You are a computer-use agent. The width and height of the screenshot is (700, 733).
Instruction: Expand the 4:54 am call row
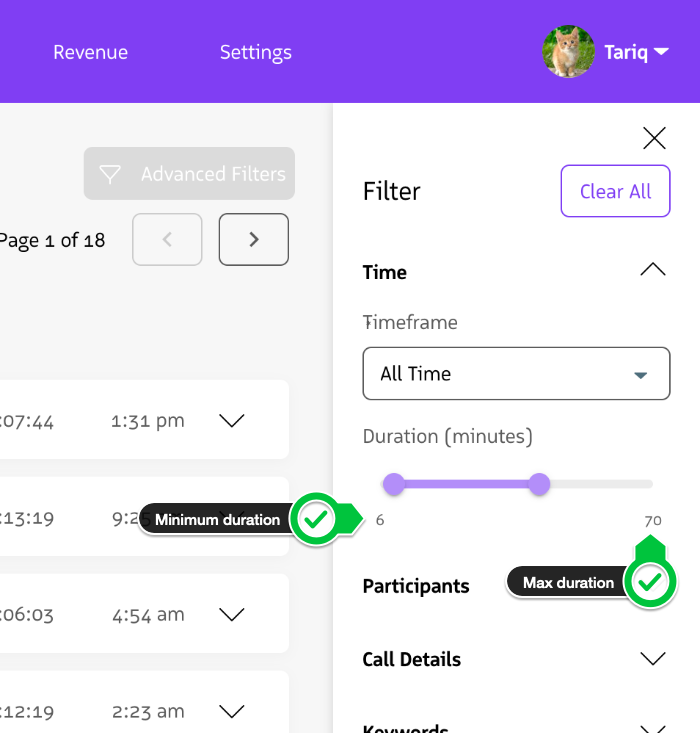[232, 615]
